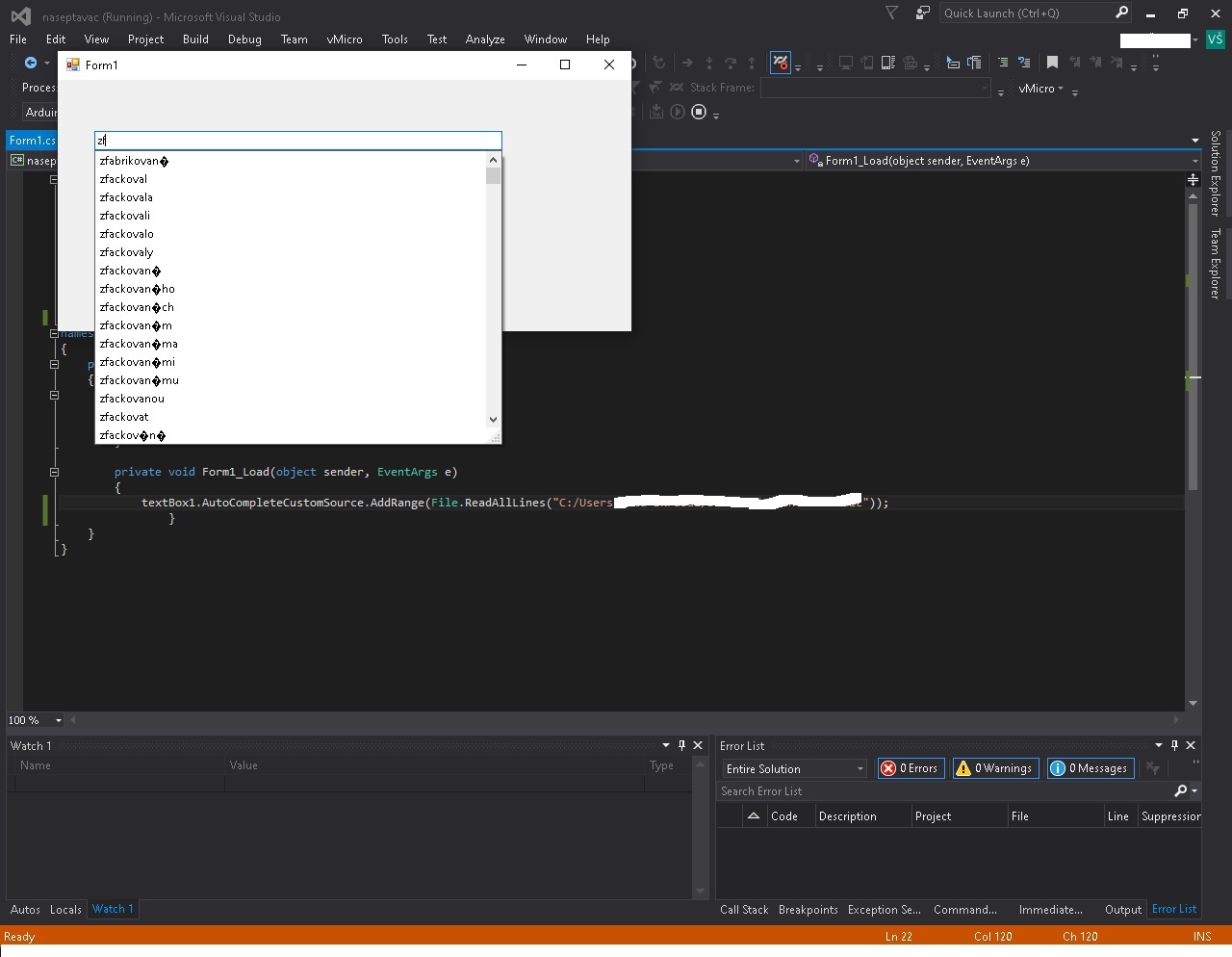Toggle the 0 Warnings filter
The width and height of the screenshot is (1232, 957).
993,768
